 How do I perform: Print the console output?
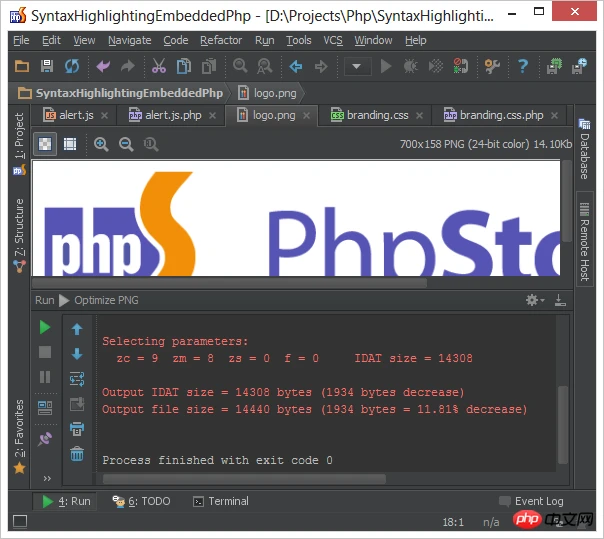77,429
